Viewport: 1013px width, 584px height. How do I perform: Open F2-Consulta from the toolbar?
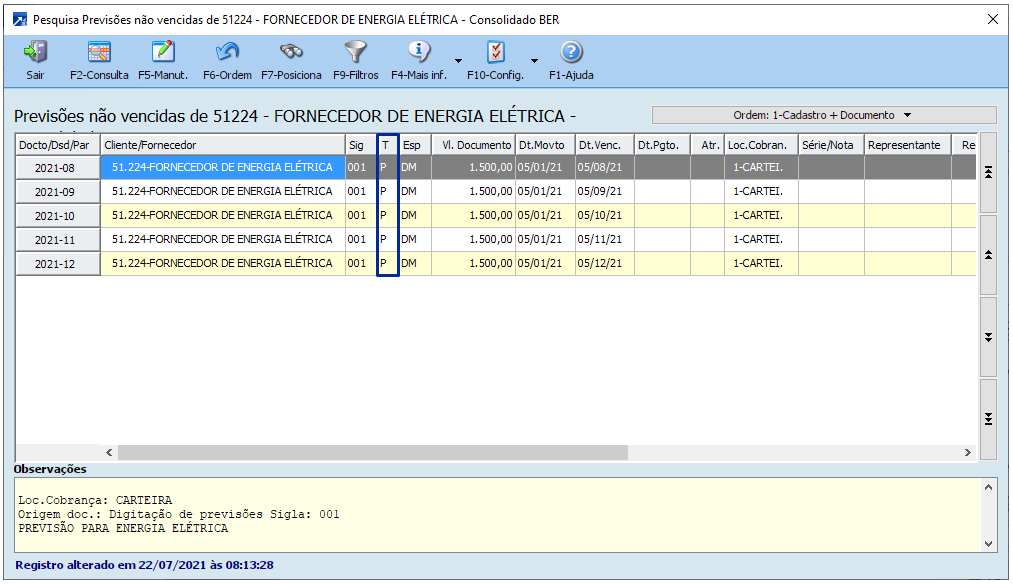tap(99, 53)
